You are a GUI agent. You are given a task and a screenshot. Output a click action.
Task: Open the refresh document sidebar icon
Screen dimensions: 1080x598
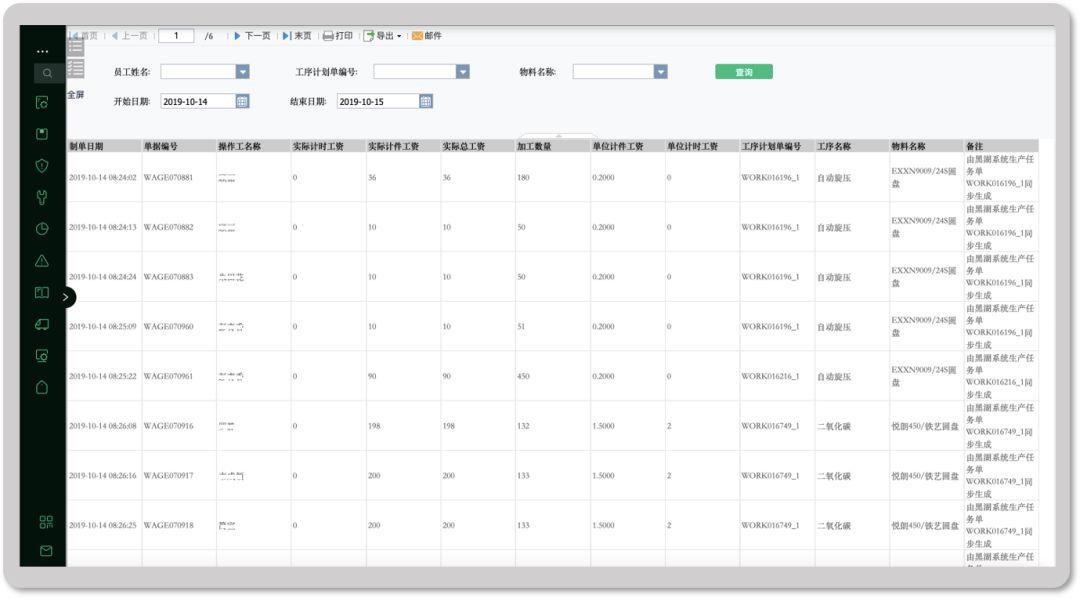pyautogui.click(x=42, y=103)
